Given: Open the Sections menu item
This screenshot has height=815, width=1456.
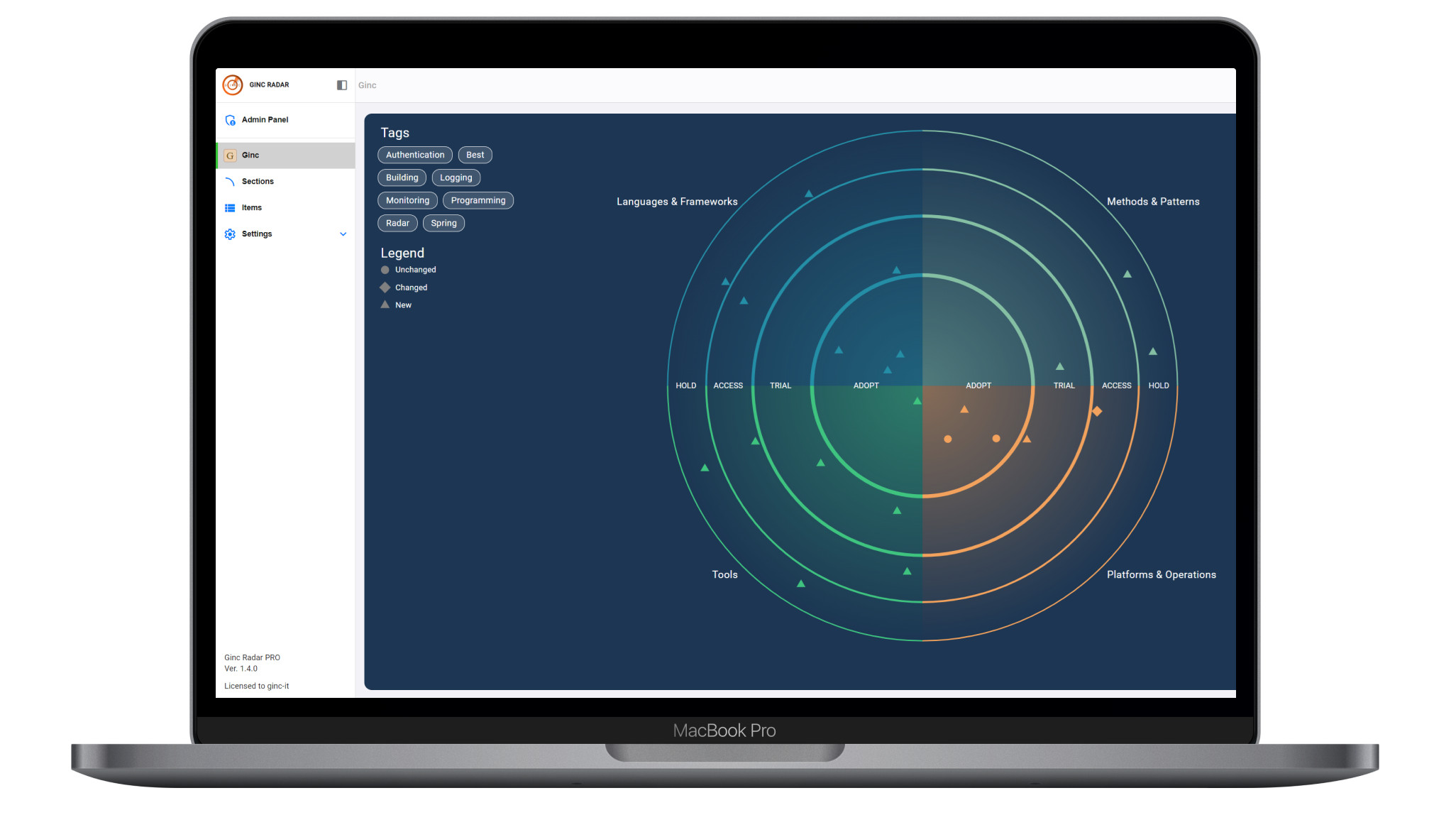Looking at the screenshot, I should pyautogui.click(x=258, y=182).
